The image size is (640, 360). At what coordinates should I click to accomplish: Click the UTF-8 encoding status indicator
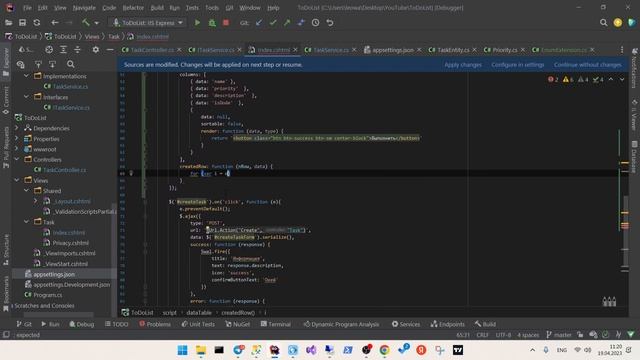pyautogui.click(x=503, y=335)
